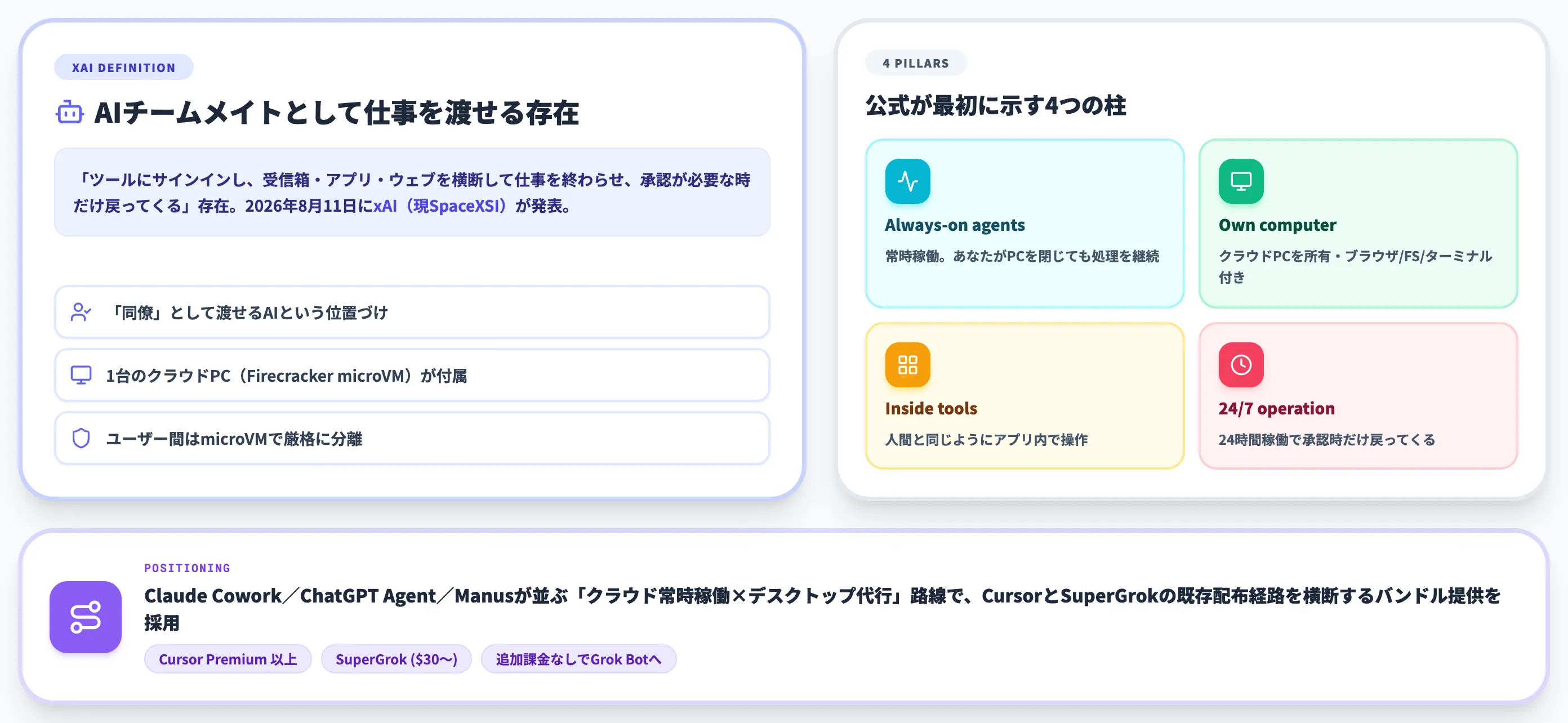Click the green monitor icon above Own computer
The width and height of the screenshot is (1568, 723).
pyautogui.click(x=1241, y=181)
